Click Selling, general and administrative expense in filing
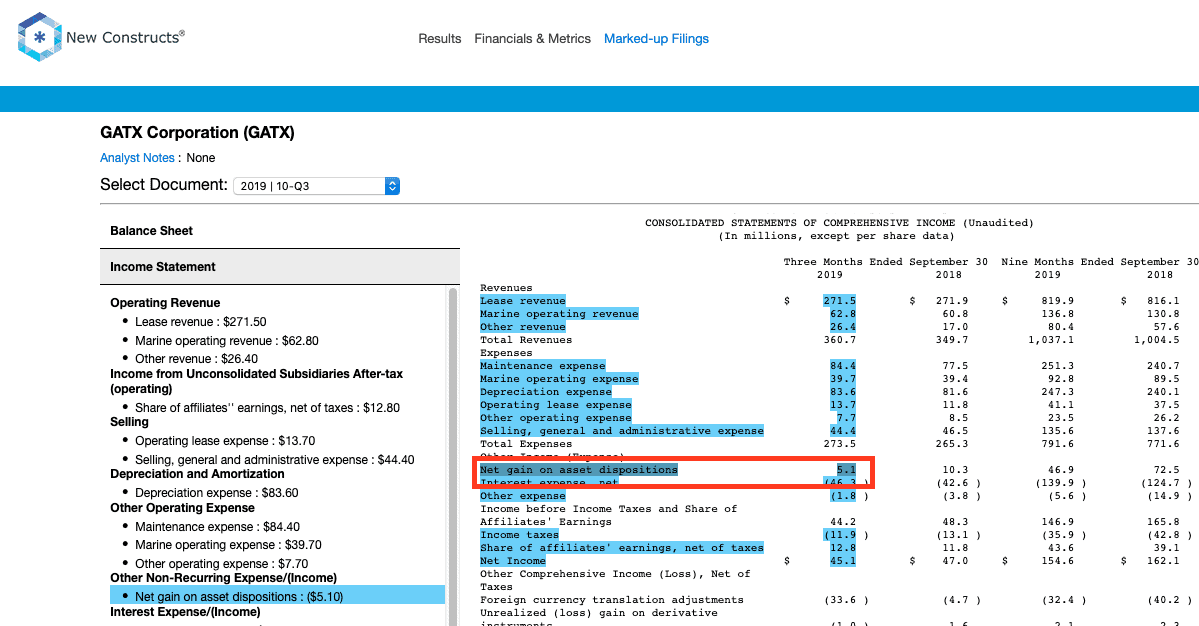The image size is (1199, 626). tap(622, 431)
